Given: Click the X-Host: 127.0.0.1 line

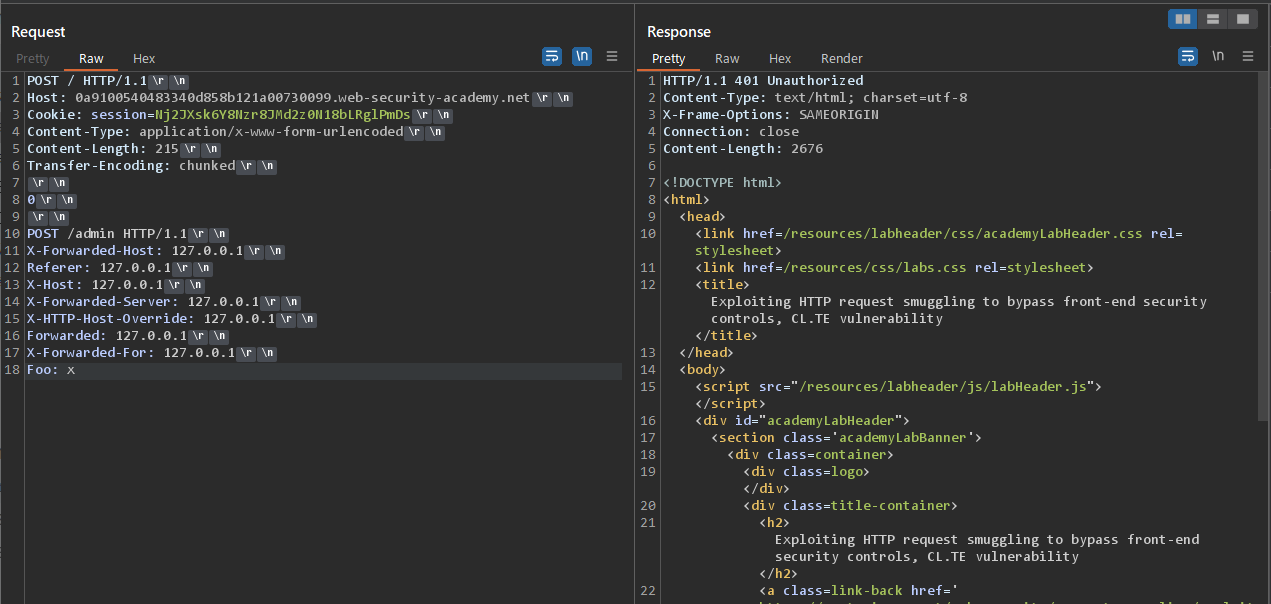Looking at the screenshot, I should [x=115, y=285].
